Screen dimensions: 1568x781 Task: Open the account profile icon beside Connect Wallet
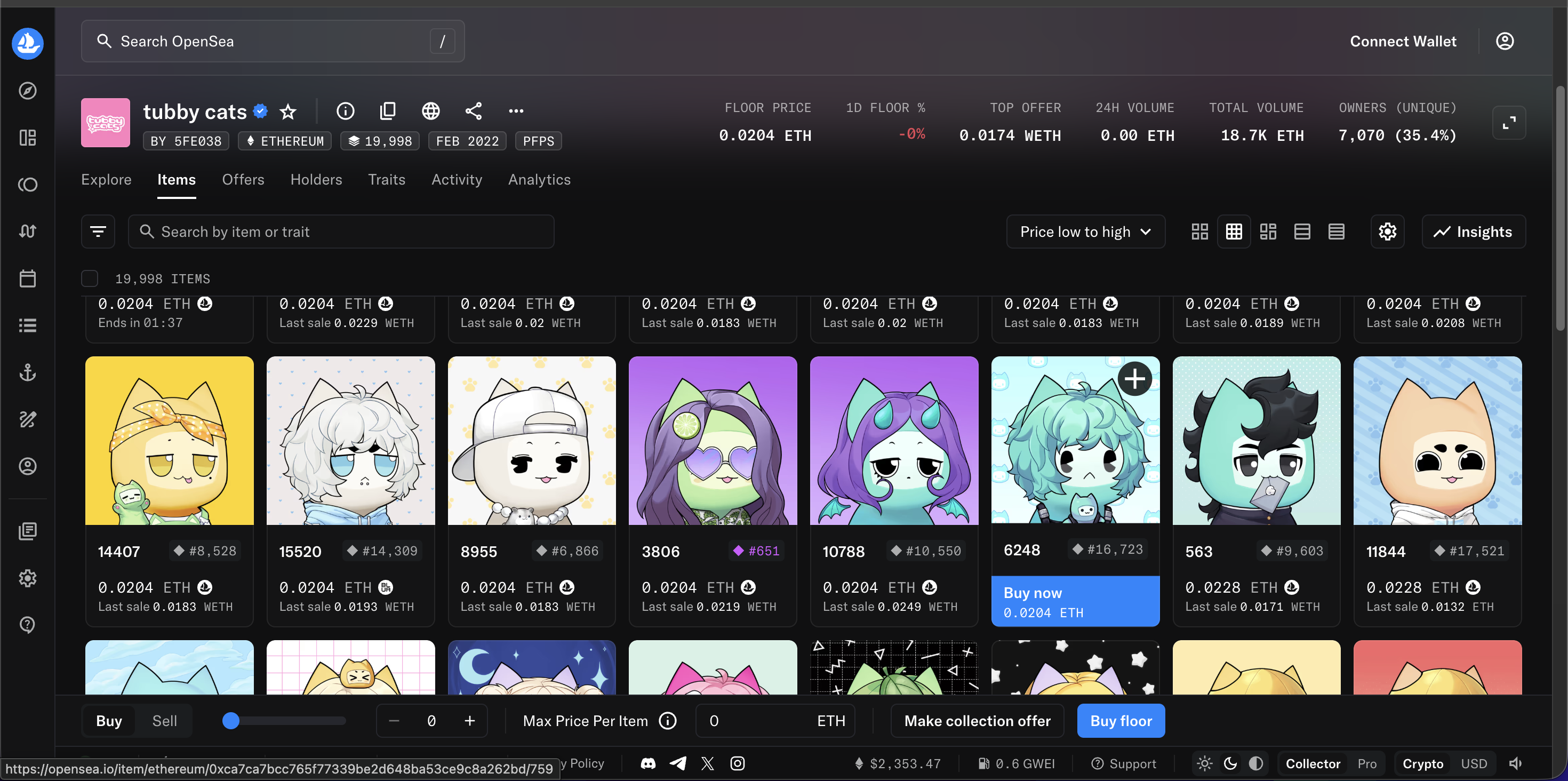1505,41
